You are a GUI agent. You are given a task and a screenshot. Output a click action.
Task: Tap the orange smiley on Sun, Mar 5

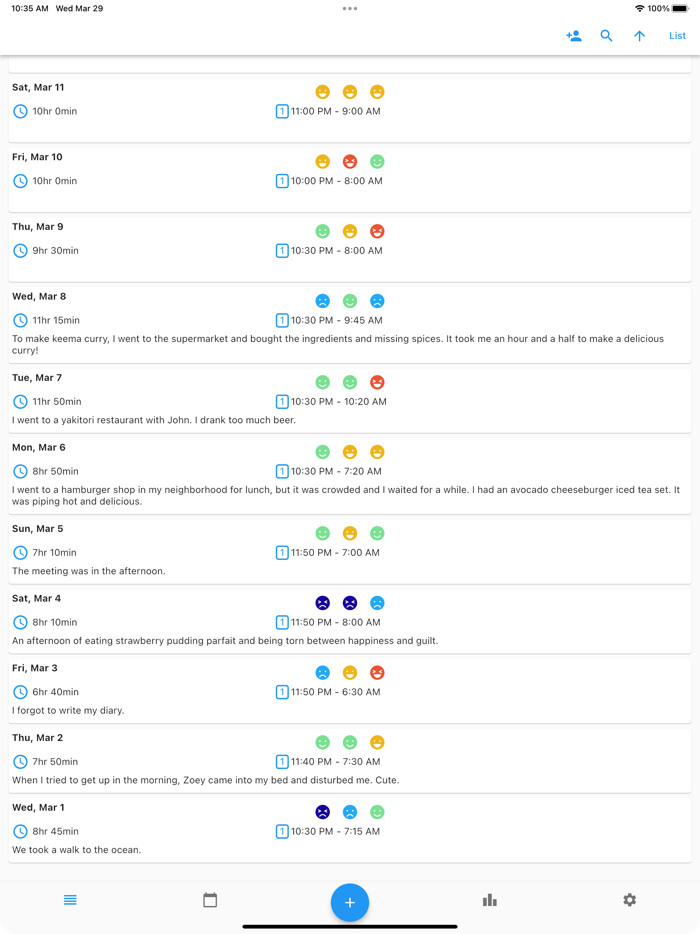(350, 533)
